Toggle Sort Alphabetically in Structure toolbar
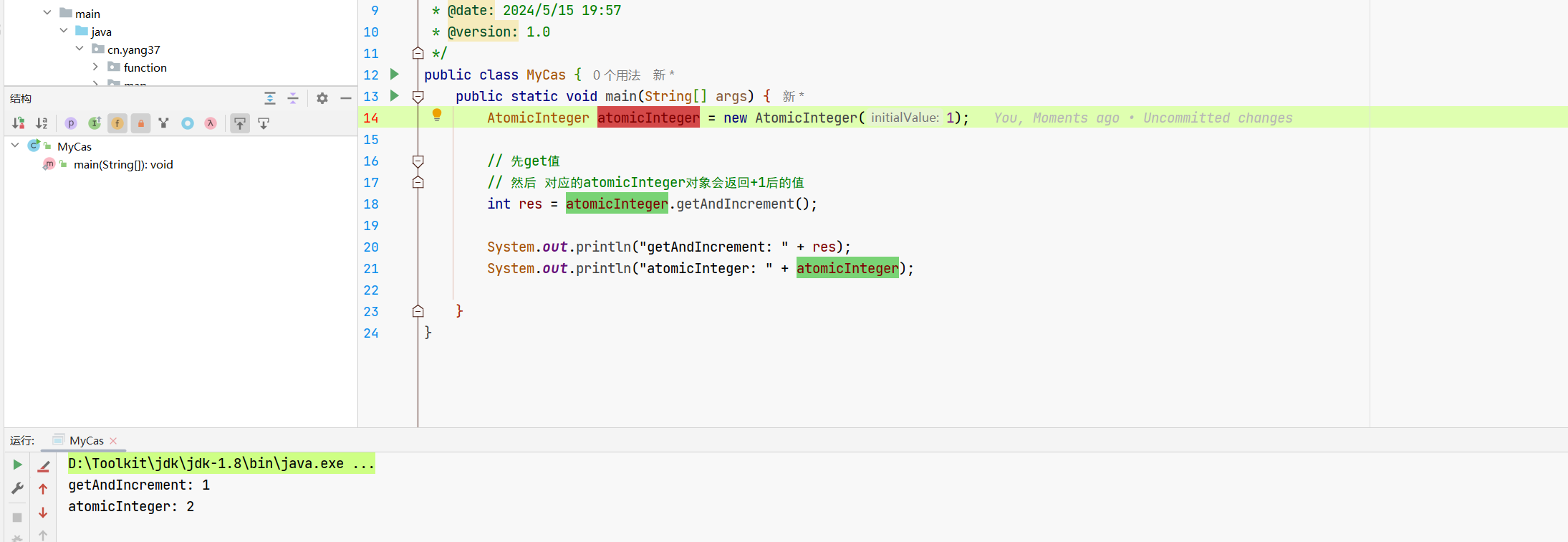 coord(42,123)
